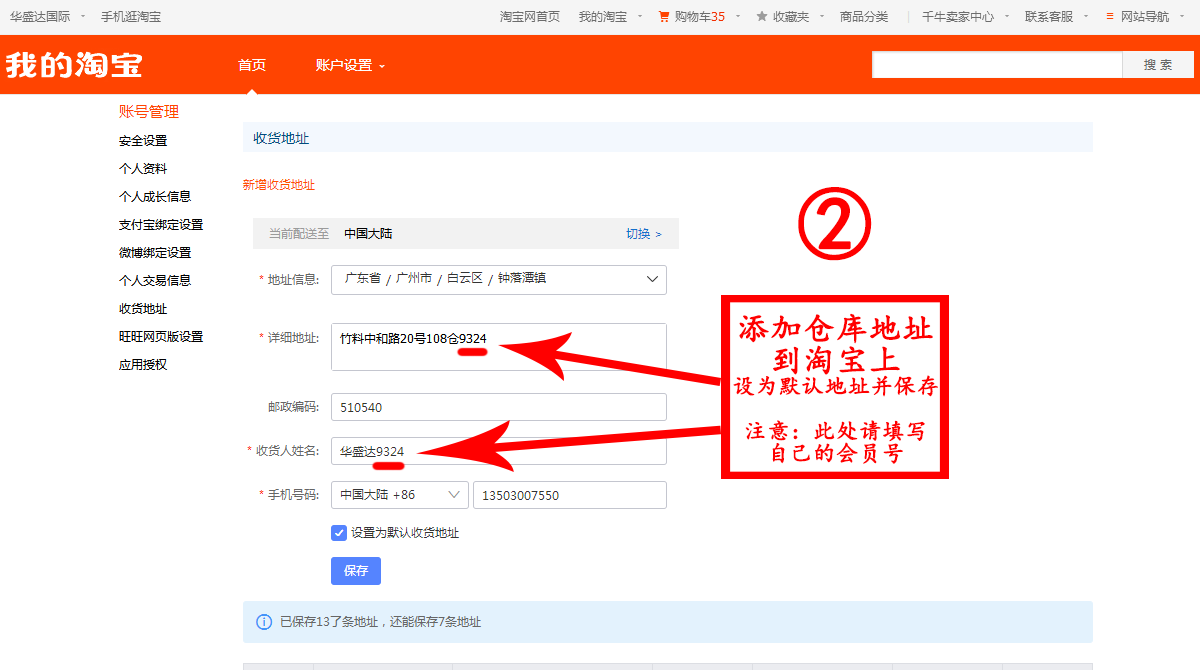This screenshot has width=1200, height=670.
Task: Click the 详细地址 text area
Action: coord(499,347)
